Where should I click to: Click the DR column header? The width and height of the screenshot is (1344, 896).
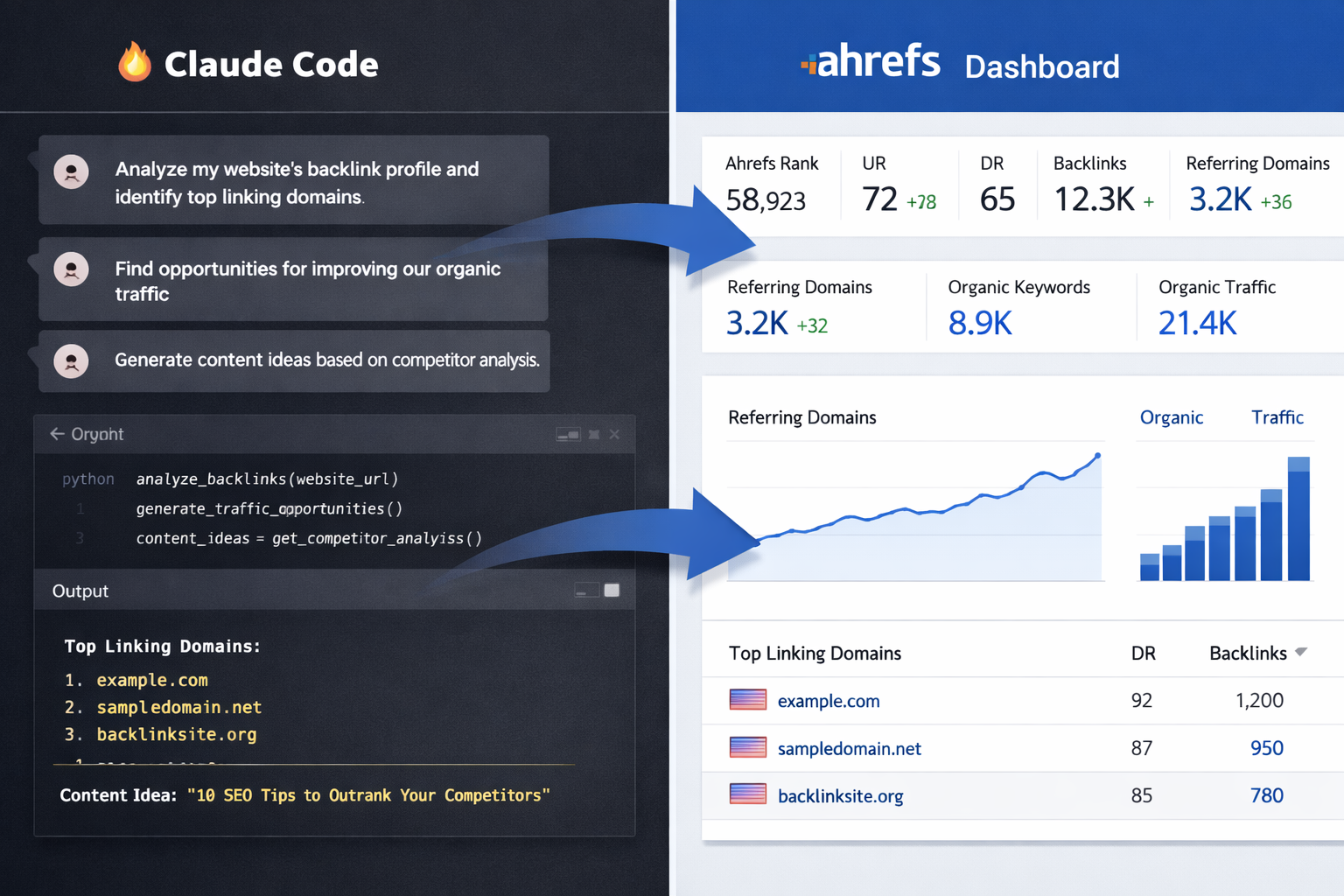[1143, 654]
